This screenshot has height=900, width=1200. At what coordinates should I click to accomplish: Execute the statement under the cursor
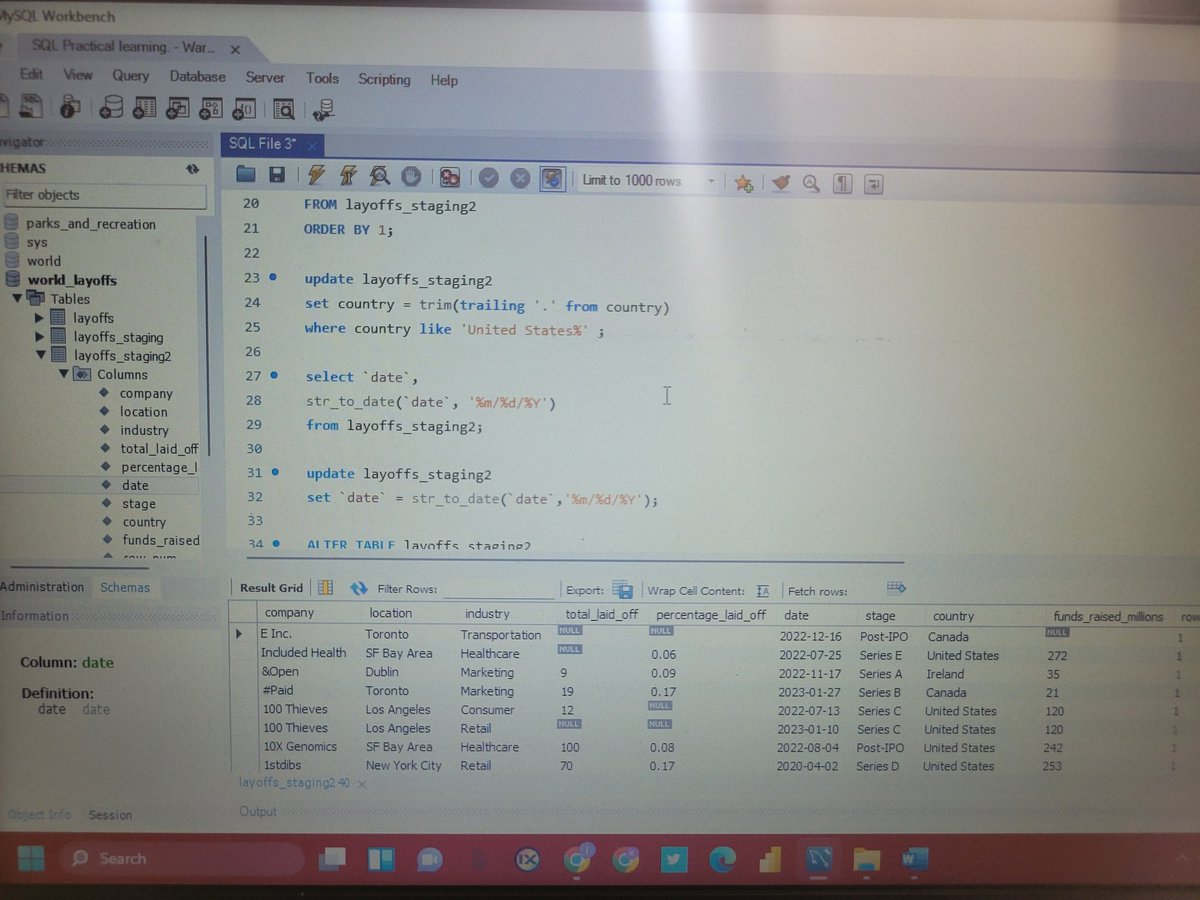[347, 176]
